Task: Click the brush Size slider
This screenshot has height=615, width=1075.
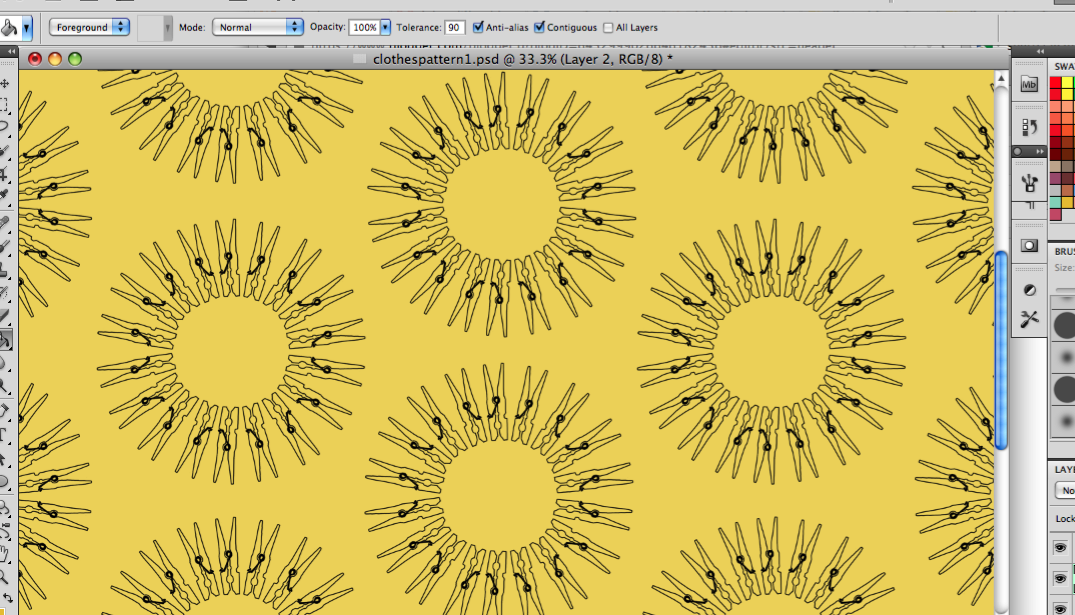Action: [x=1065, y=289]
